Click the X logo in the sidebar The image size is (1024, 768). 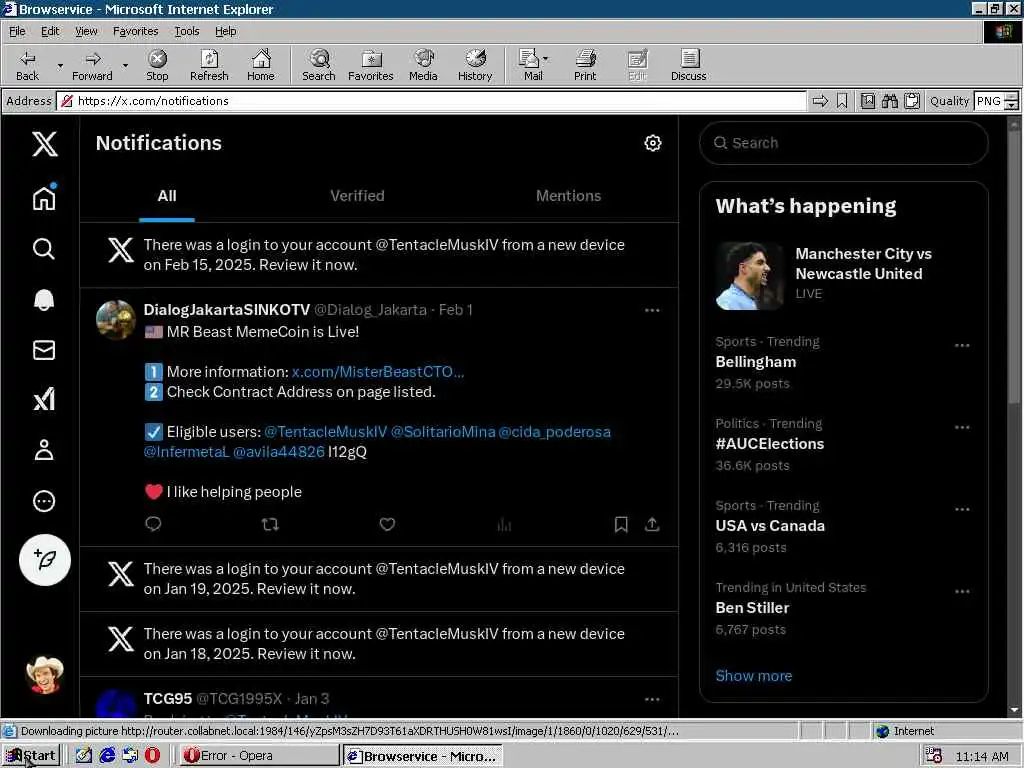tap(44, 144)
